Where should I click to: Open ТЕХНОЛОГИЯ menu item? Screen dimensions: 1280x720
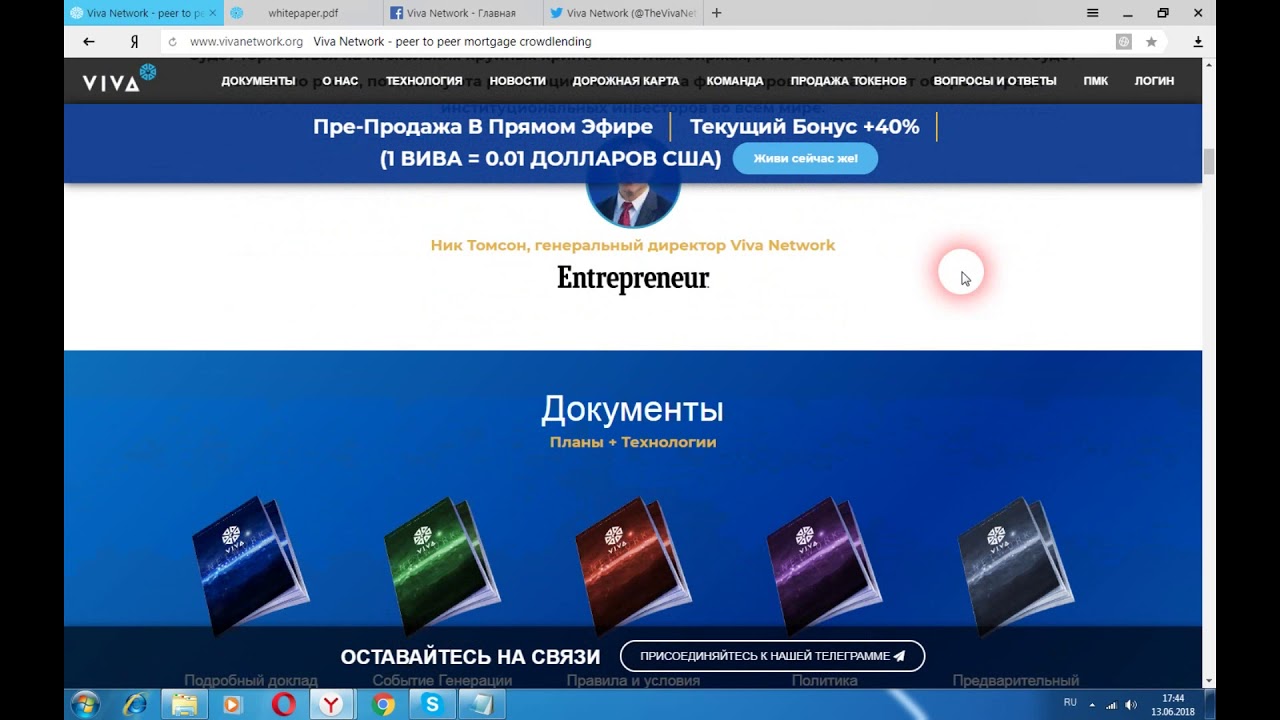(424, 81)
